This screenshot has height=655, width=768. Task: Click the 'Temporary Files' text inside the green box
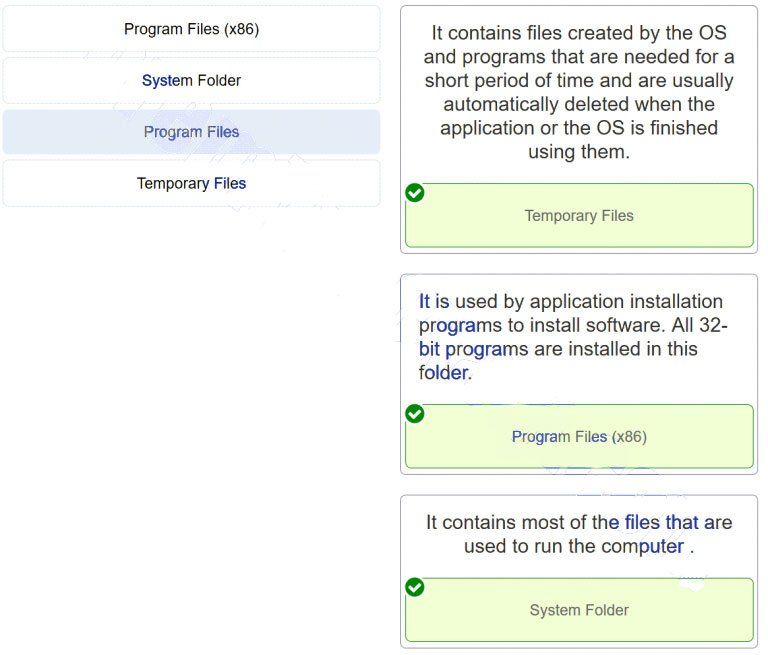click(579, 216)
